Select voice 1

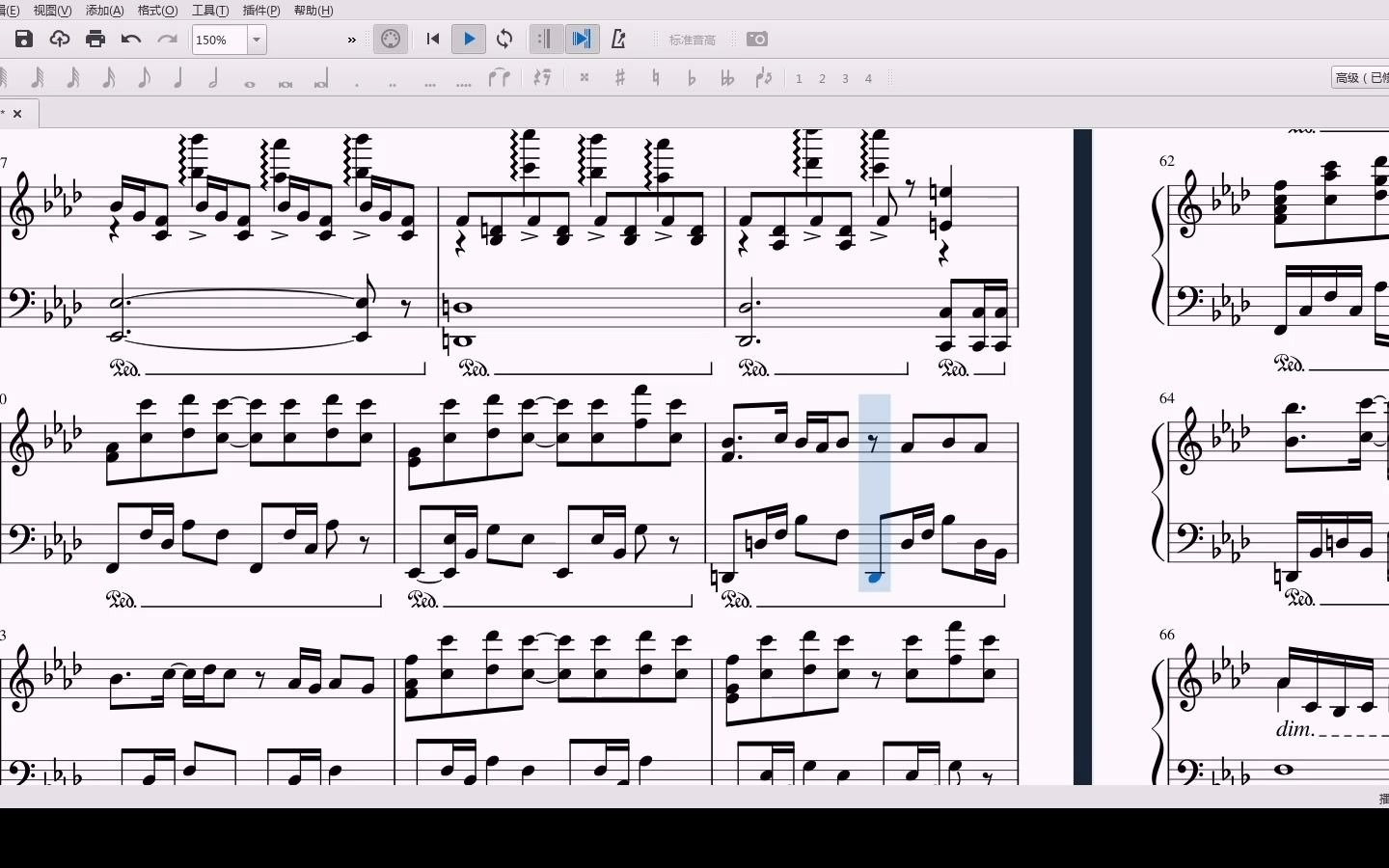(799, 79)
